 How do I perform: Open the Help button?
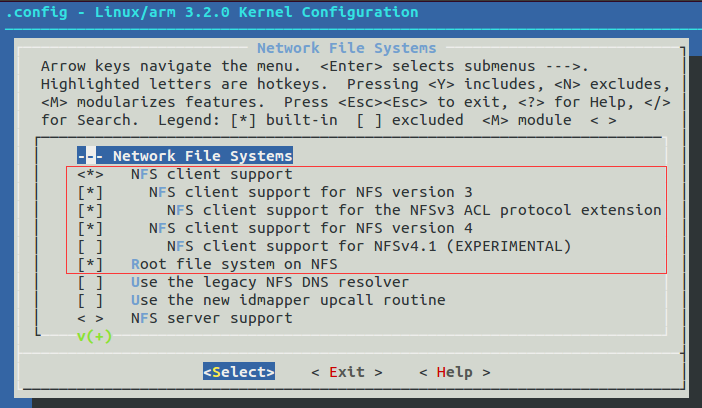455,372
